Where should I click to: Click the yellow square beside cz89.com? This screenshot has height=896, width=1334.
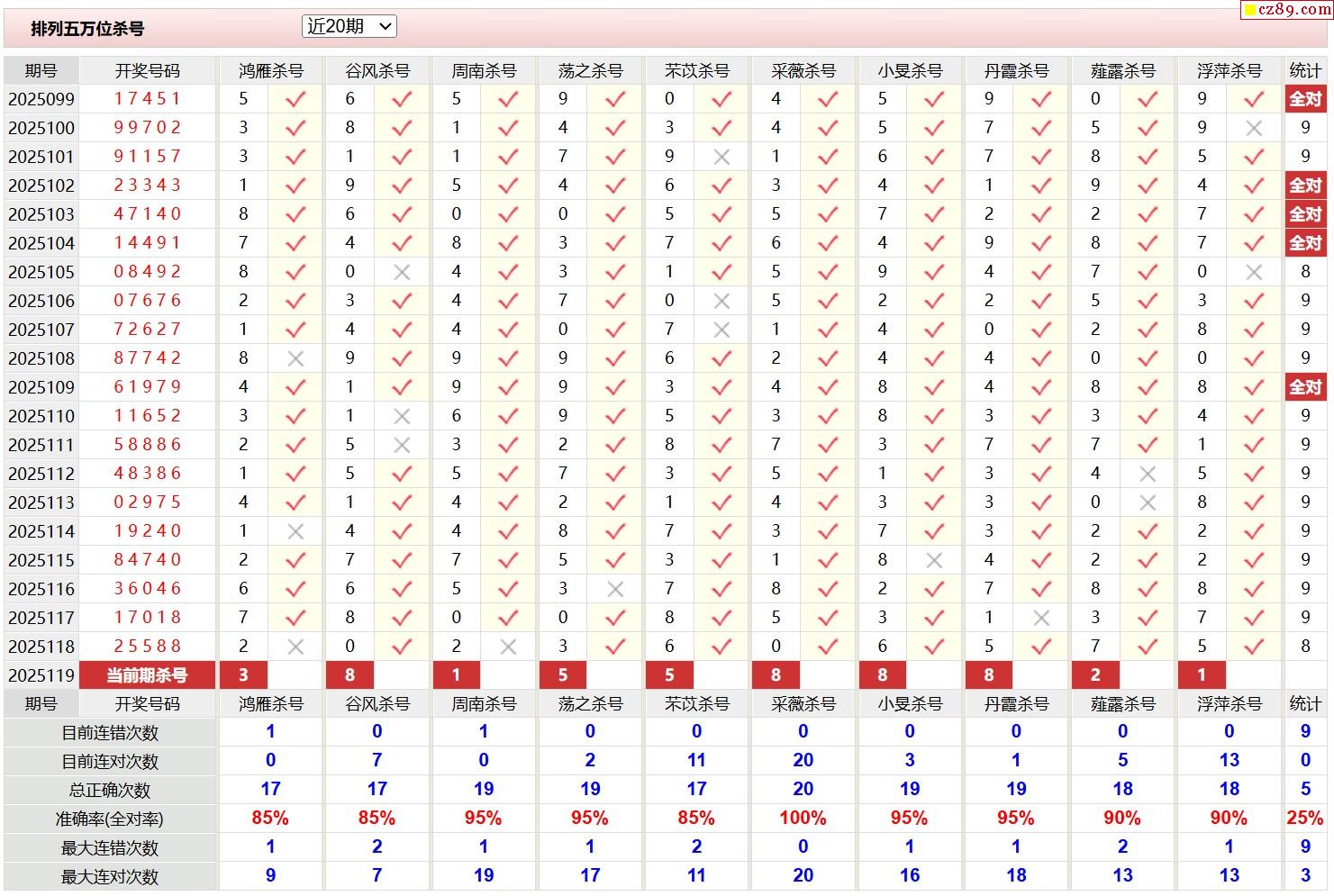pos(1249,11)
